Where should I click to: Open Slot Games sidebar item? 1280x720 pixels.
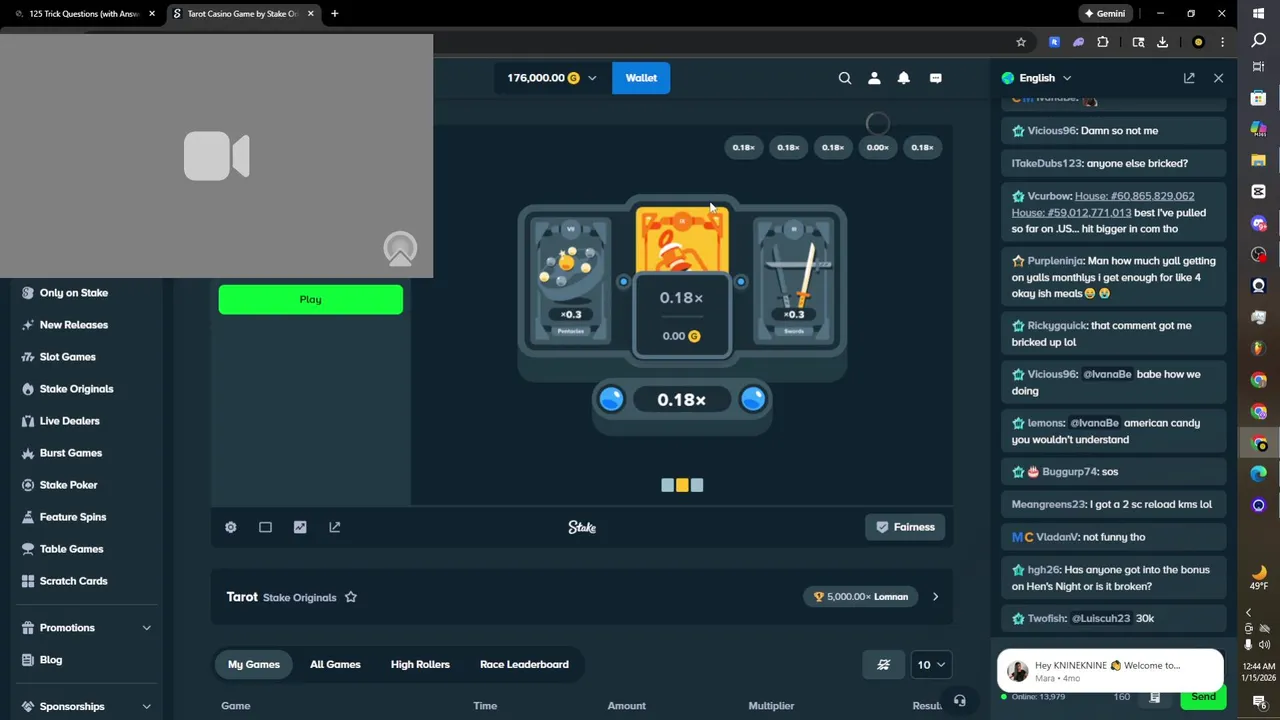pyautogui.click(x=68, y=357)
